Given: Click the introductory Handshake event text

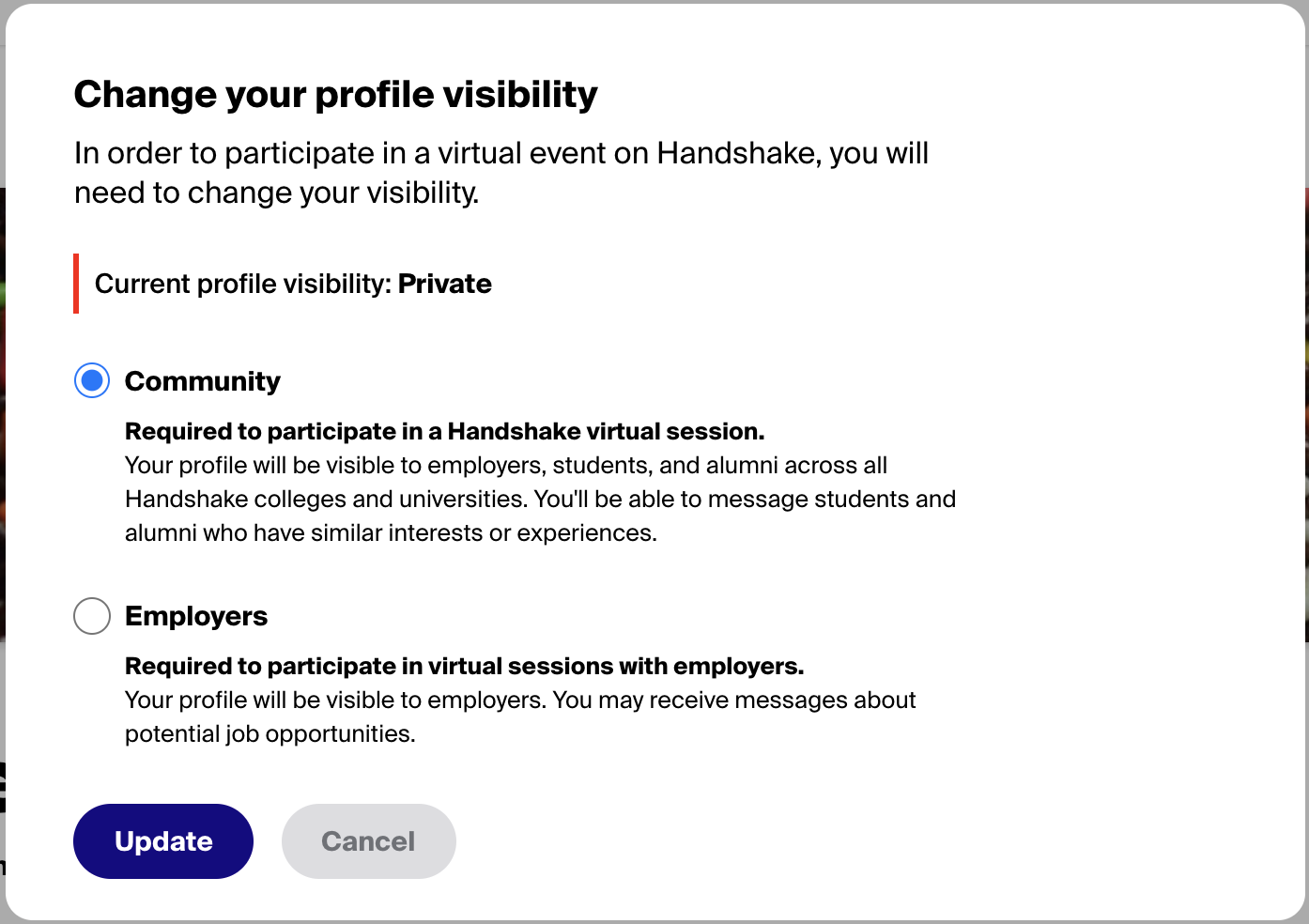Looking at the screenshot, I should [500, 172].
